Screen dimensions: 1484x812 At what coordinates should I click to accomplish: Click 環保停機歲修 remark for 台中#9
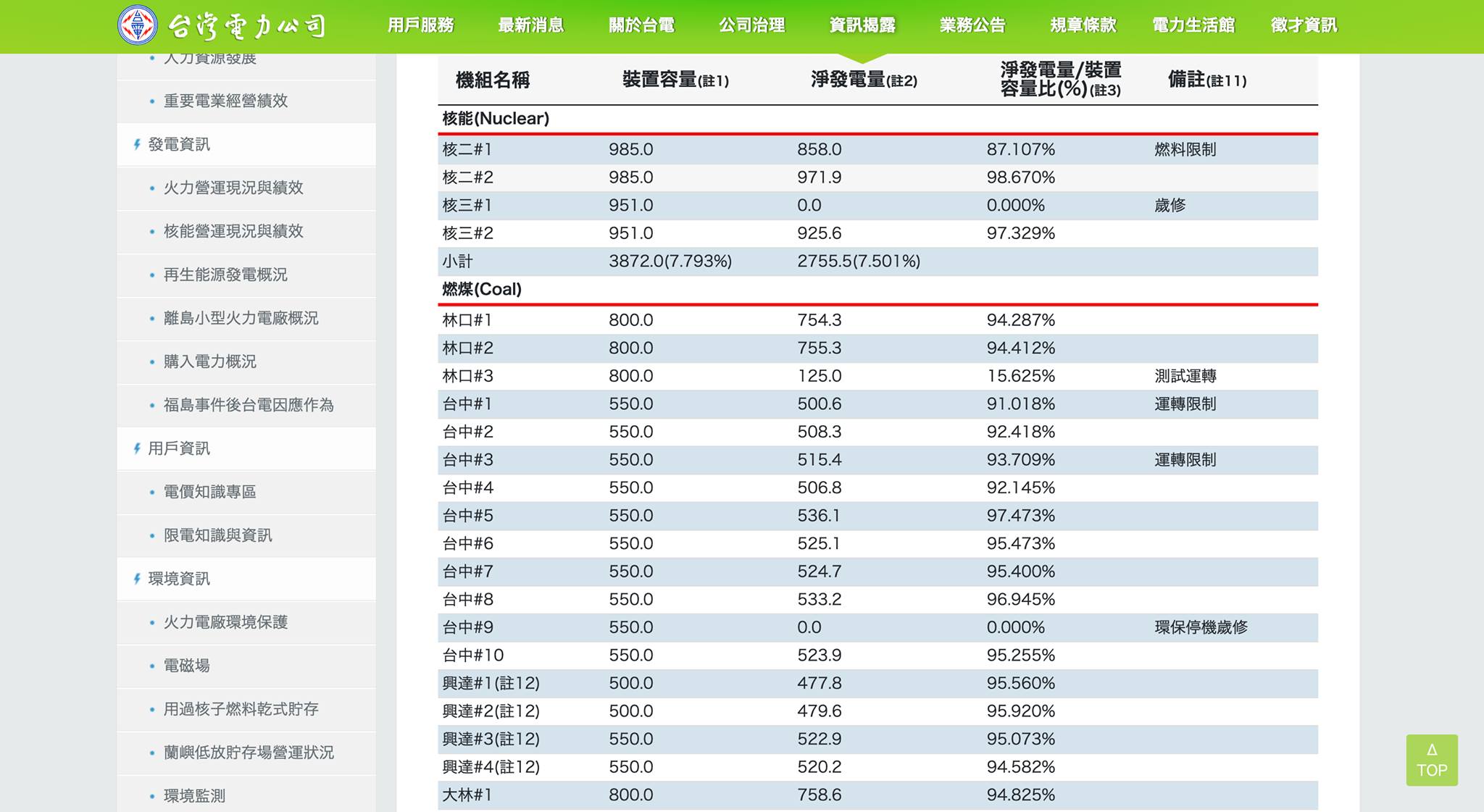point(1201,628)
